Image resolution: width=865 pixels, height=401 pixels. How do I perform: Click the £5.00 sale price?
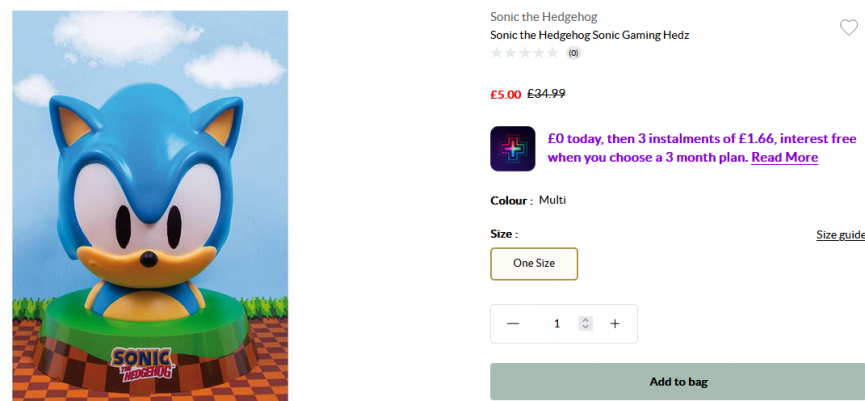(x=505, y=95)
